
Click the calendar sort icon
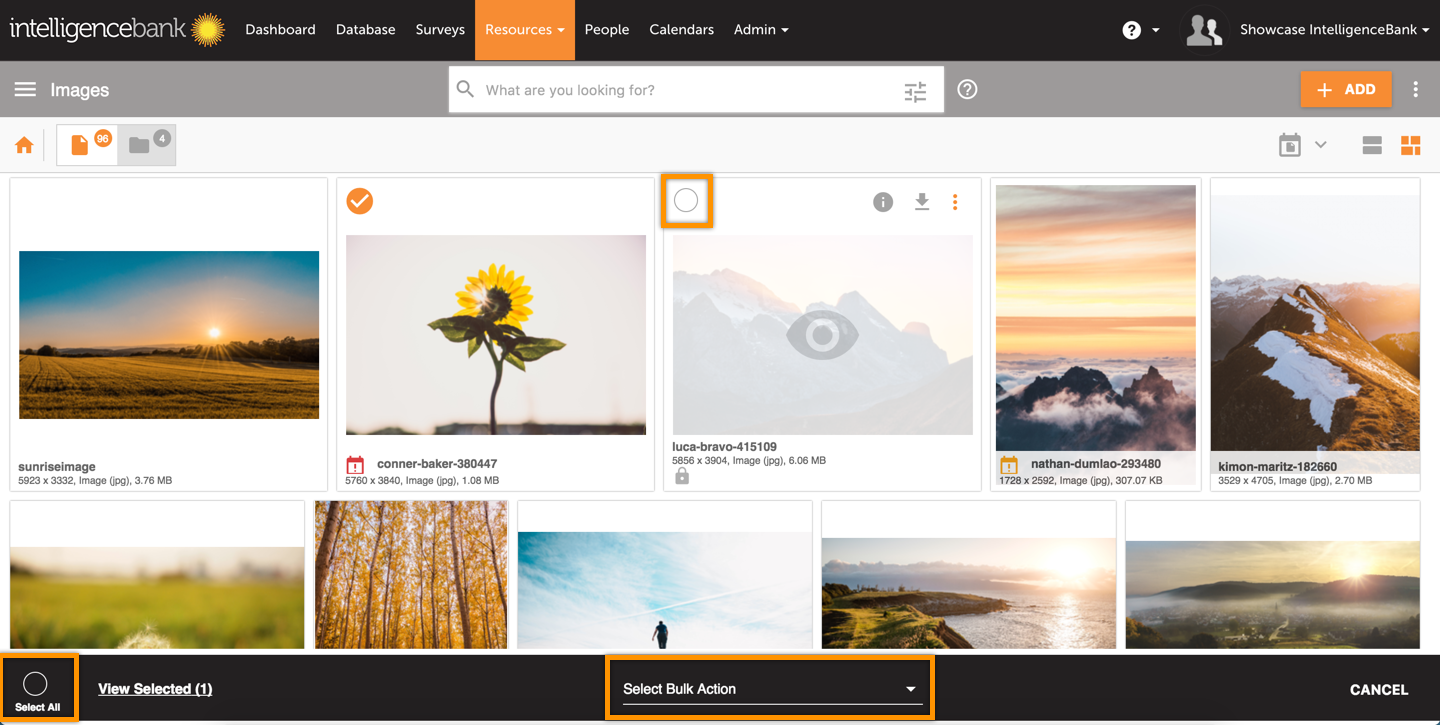tap(1290, 145)
